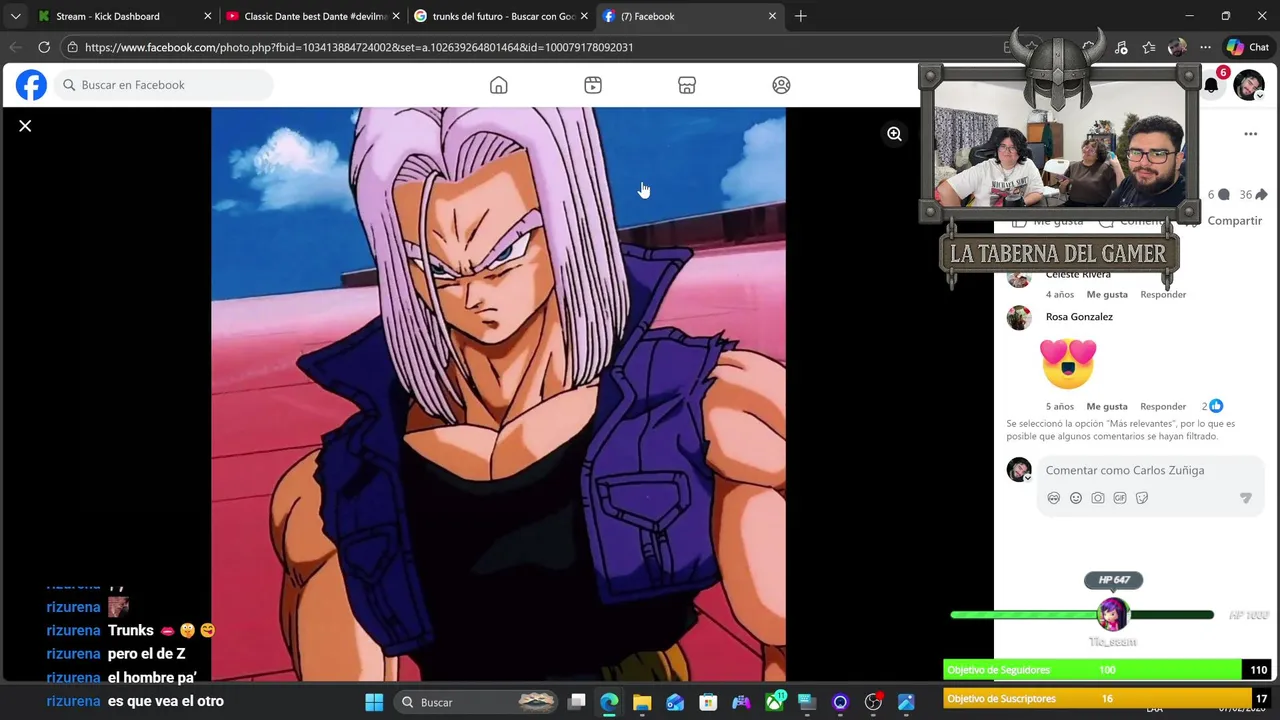Switch commenting identity via avatar arrow

click(x=1027, y=478)
